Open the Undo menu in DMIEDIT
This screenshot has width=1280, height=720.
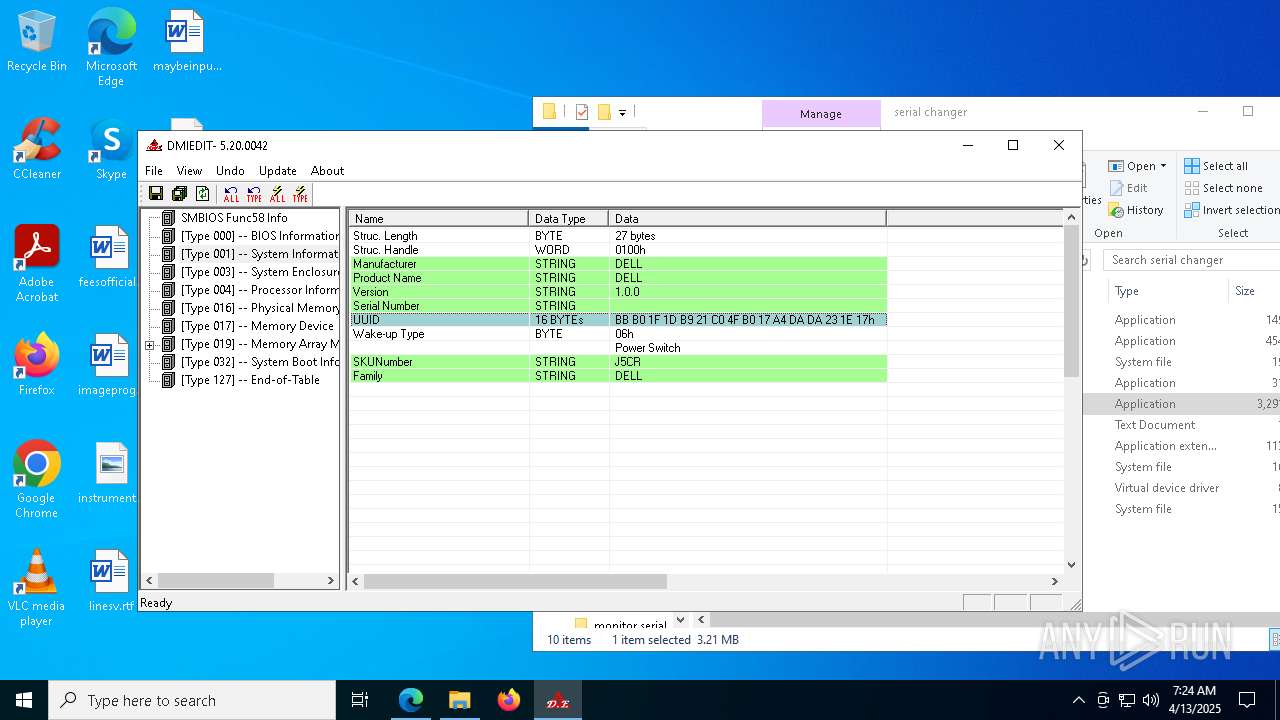click(x=230, y=171)
